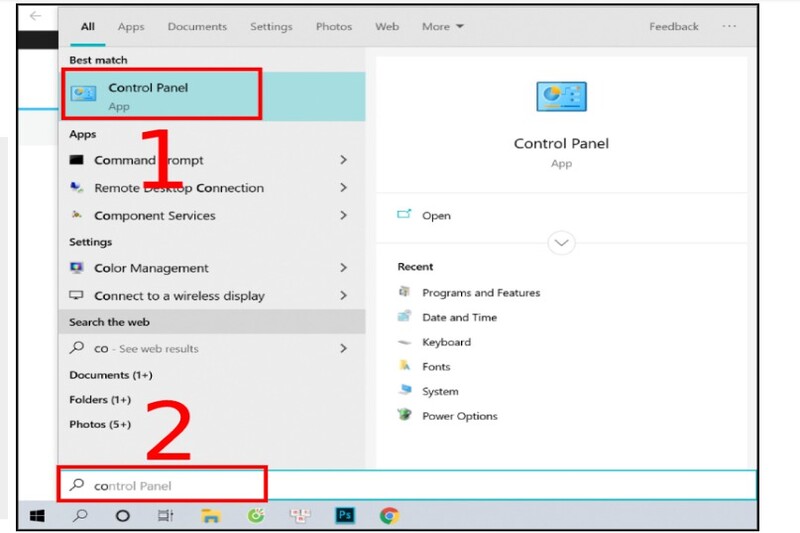Image resolution: width=800 pixels, height=533 pixels.
Task: Click 'Component Services' text
Action: click(155, 215)
